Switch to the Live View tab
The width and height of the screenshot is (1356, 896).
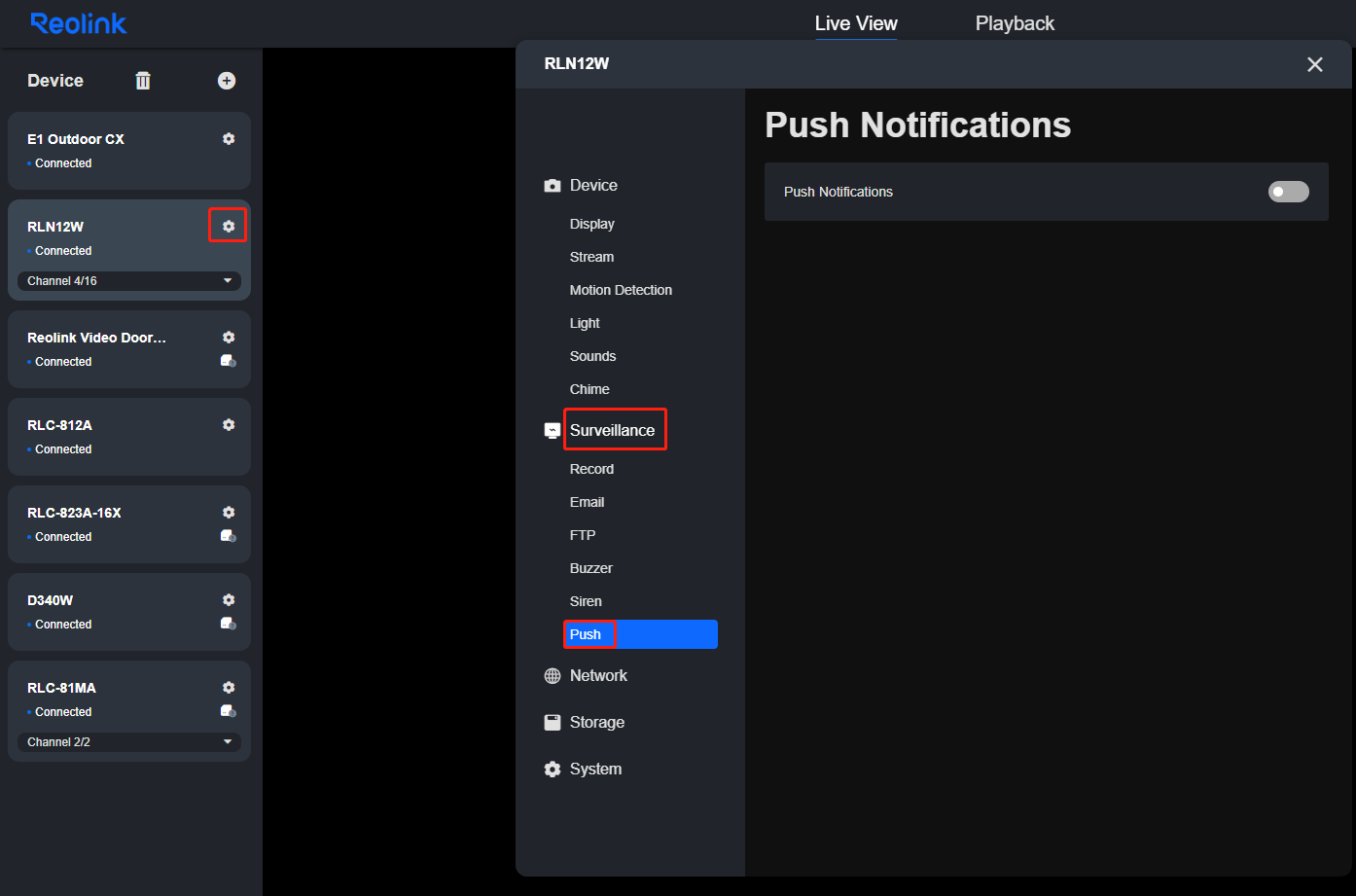[856, 23]
